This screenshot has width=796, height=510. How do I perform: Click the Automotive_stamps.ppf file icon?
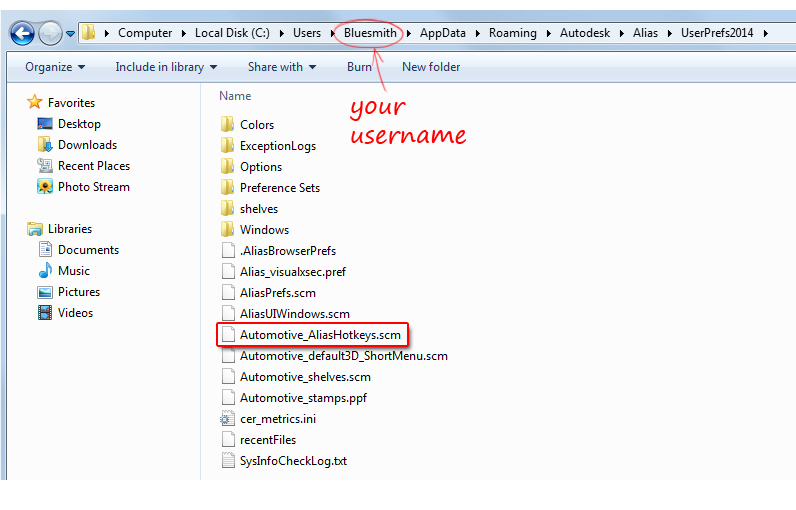click(x=228, y=398)
